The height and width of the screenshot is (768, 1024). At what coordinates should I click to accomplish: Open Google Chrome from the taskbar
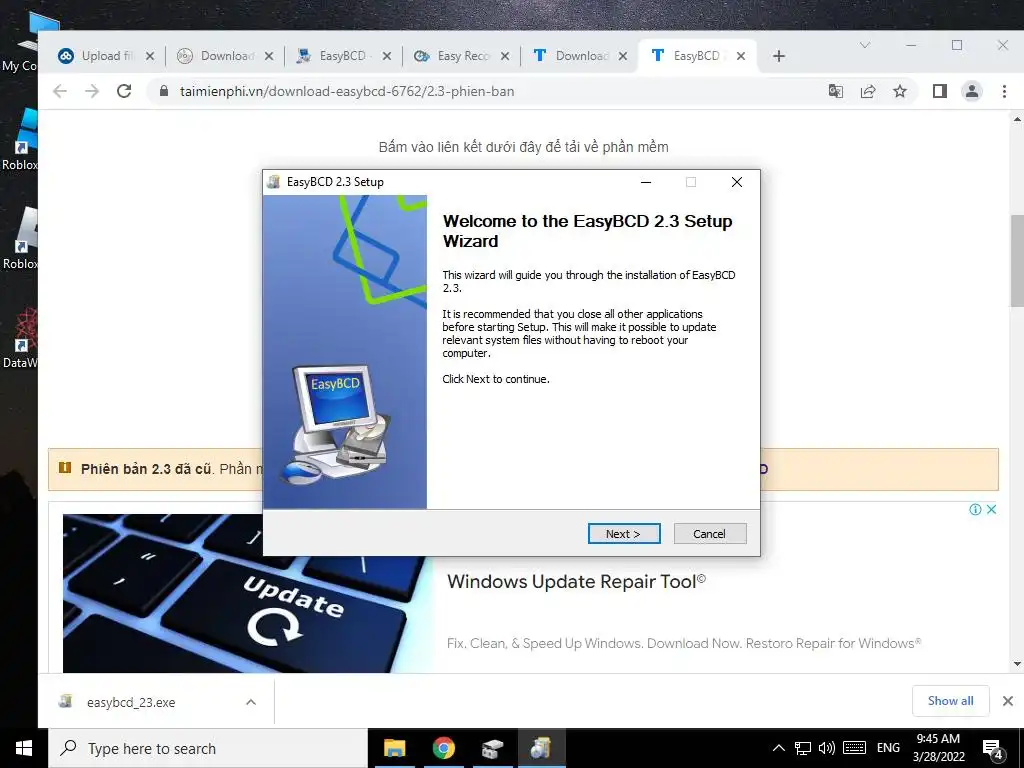(x=443, y=748)
